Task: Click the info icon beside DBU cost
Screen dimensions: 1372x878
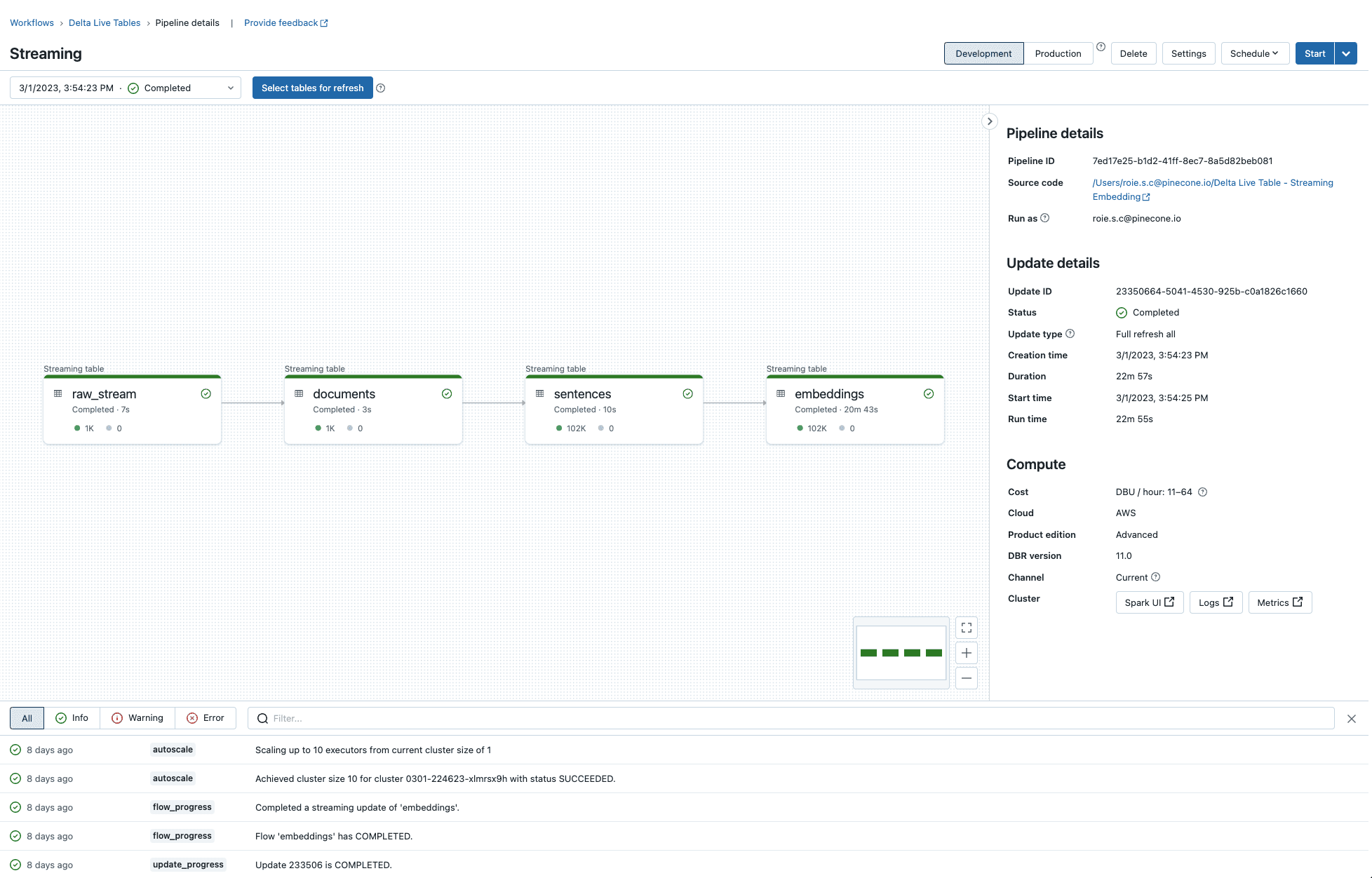Action: [x=1202, y=492]
